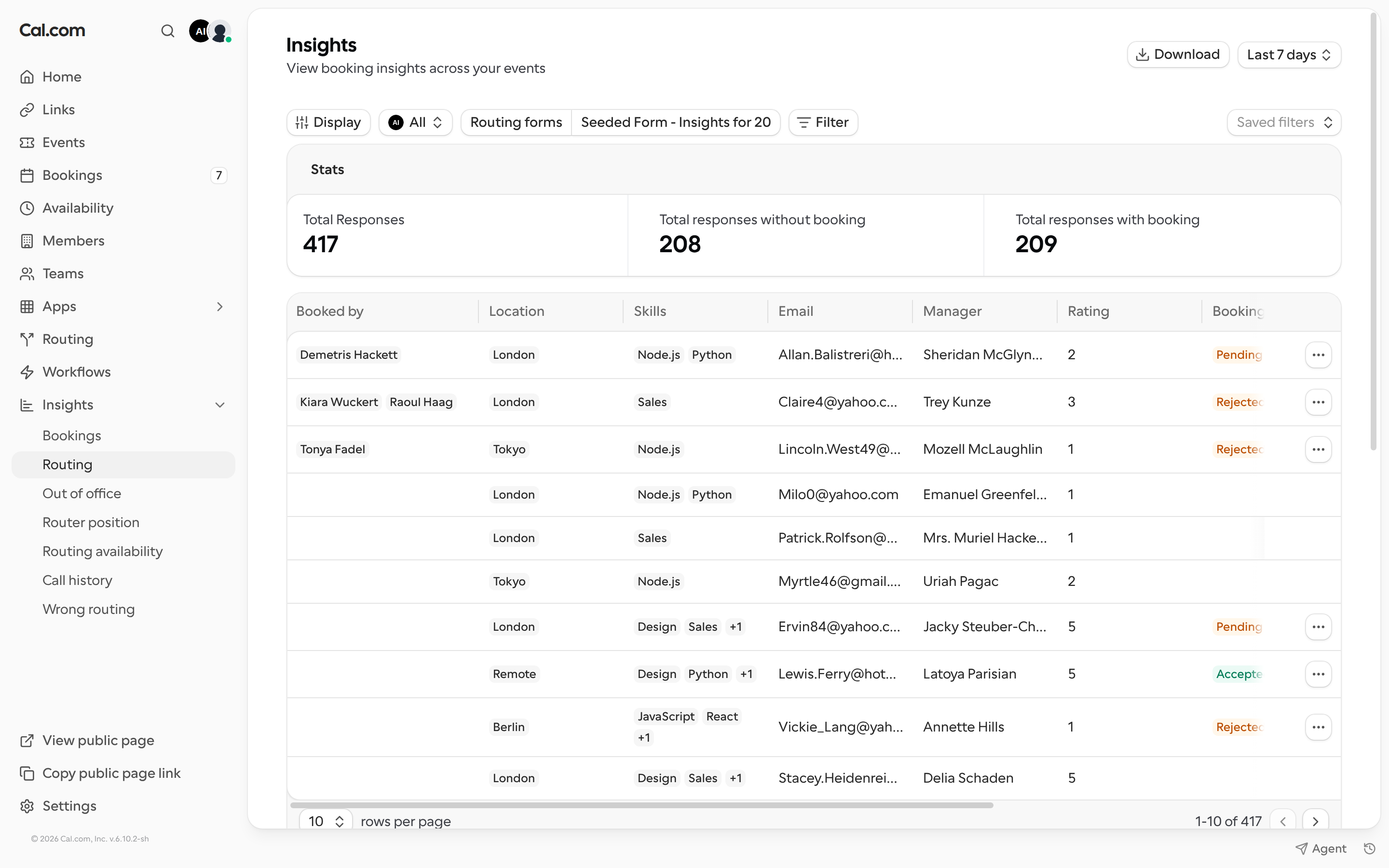Open row actions for Ervin84@yahoo row
The width and height of the screenshot is (1389, 868).
click(x=1318, y=626)
